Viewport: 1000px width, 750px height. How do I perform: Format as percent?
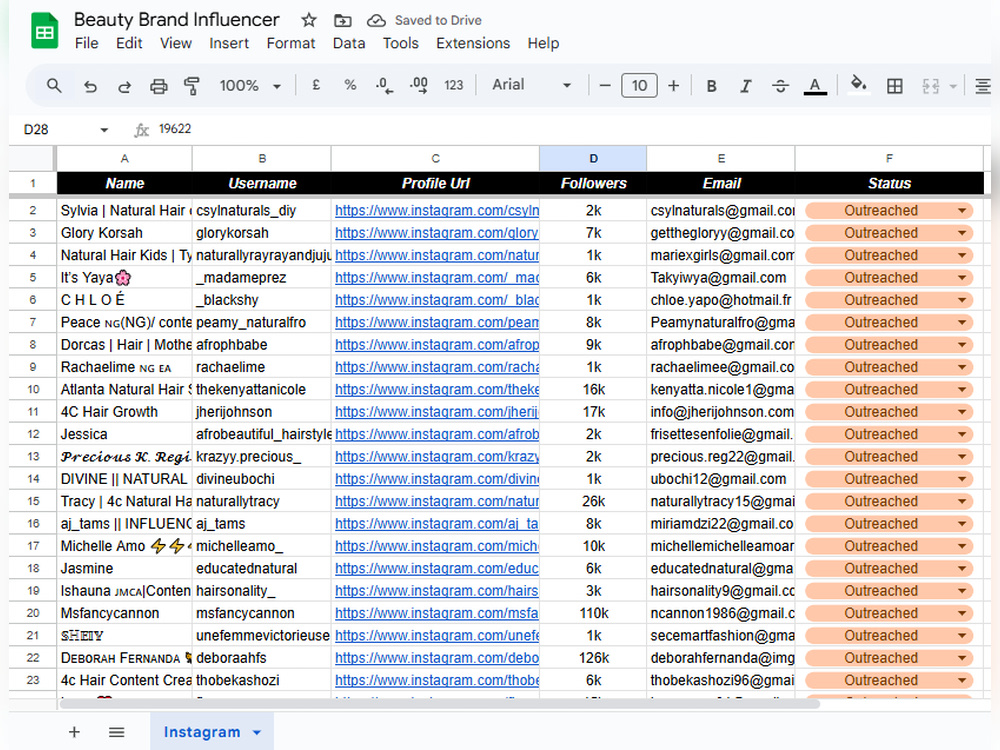click(x=350, y=85)
